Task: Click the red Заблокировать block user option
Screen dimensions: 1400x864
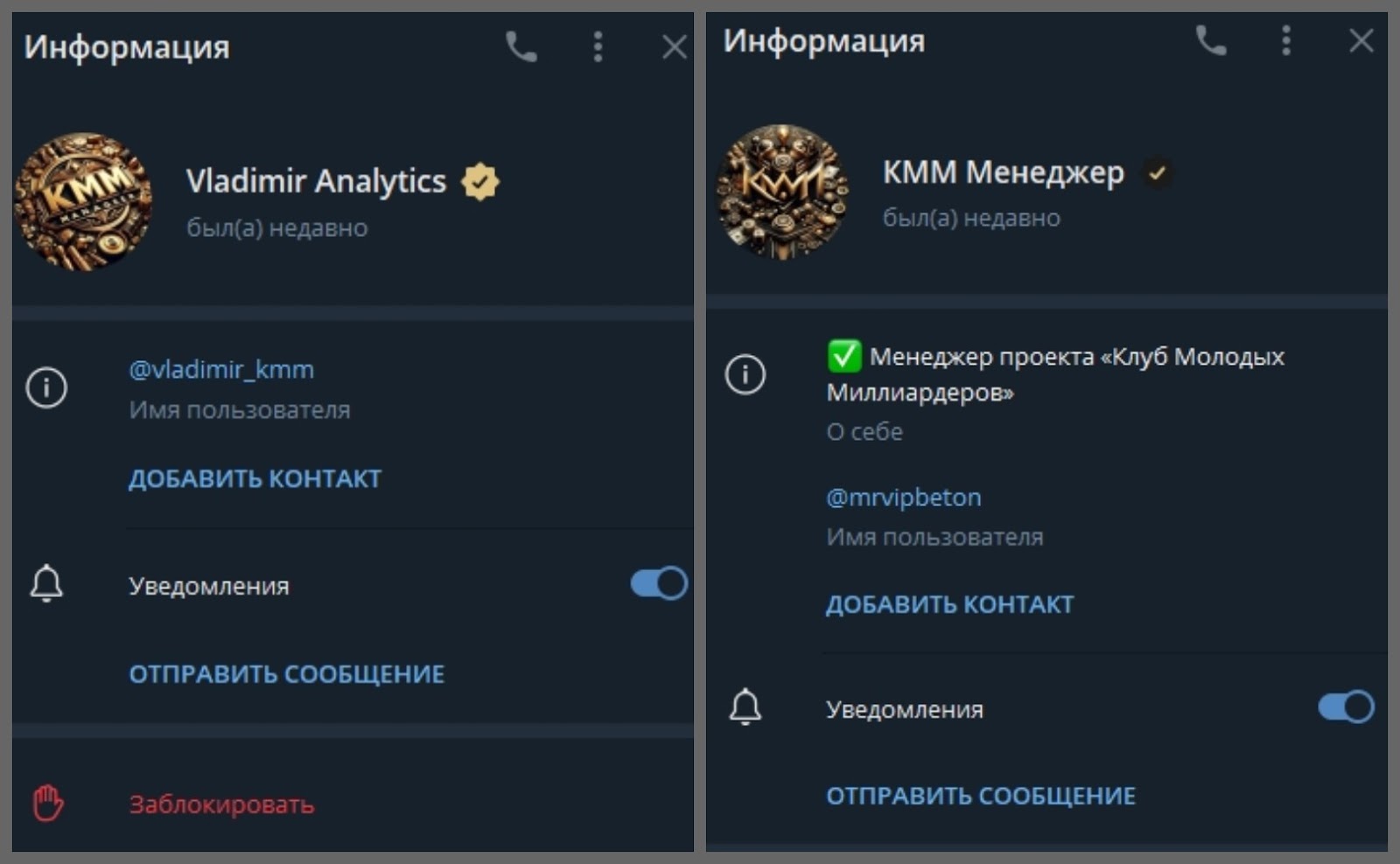Action: point(221,805)
